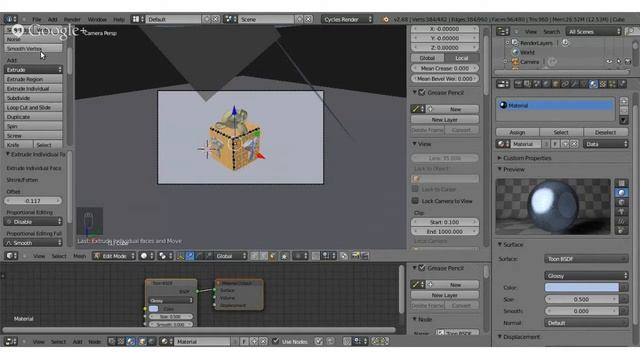This screenshot has width=640, height=360.
Task: Adjust the Offset 0.117 field
Action: click(33, 201)
